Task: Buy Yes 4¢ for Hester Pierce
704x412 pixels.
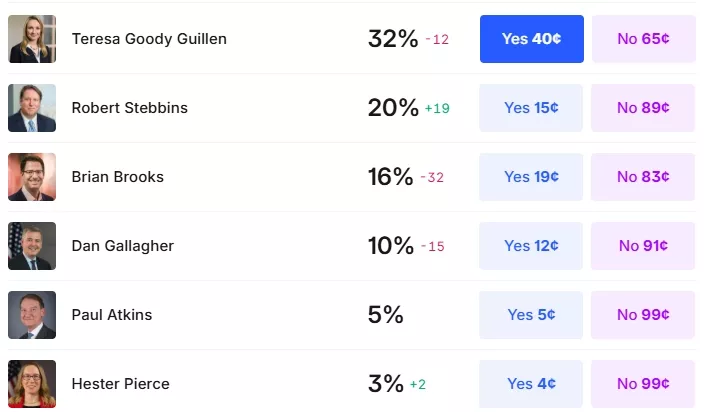Action: point(531,384)
